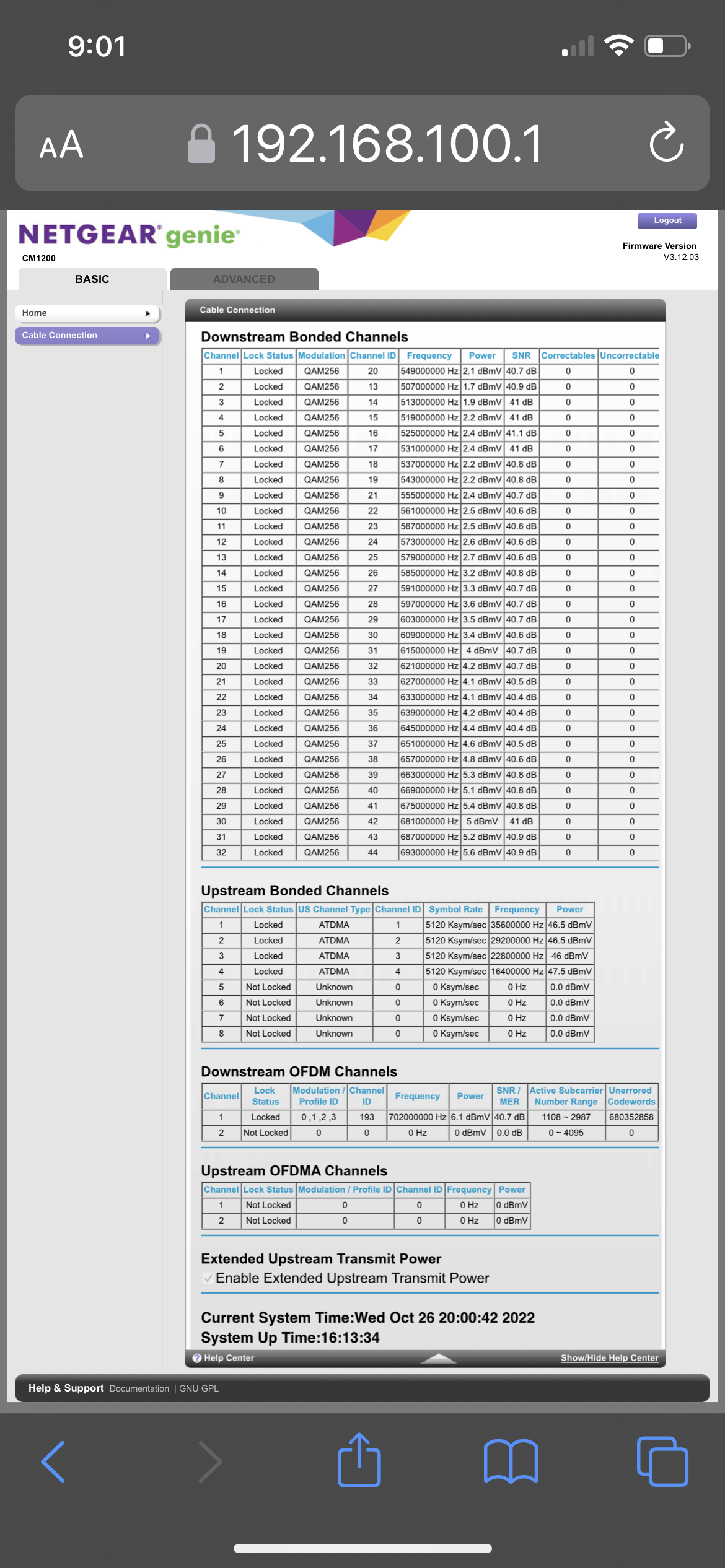Click the System Up Time 16:13:34 line

coord(290,1338)
